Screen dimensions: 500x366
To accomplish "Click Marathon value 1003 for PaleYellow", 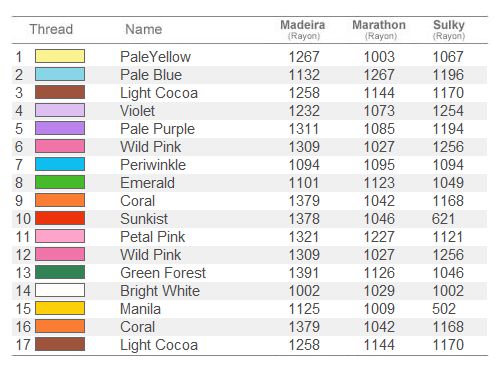I will 379,57.
